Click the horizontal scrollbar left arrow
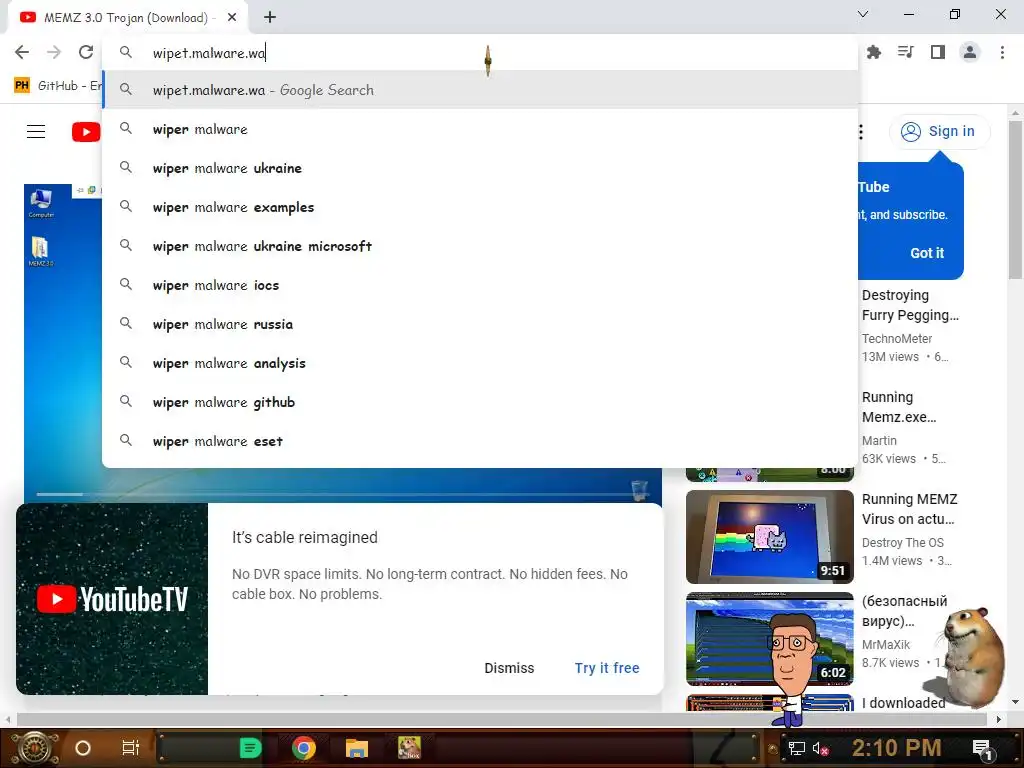Image resolution: width=1024 pixels, height=768 pixels. pyautogui.click(x=7, y=720)
